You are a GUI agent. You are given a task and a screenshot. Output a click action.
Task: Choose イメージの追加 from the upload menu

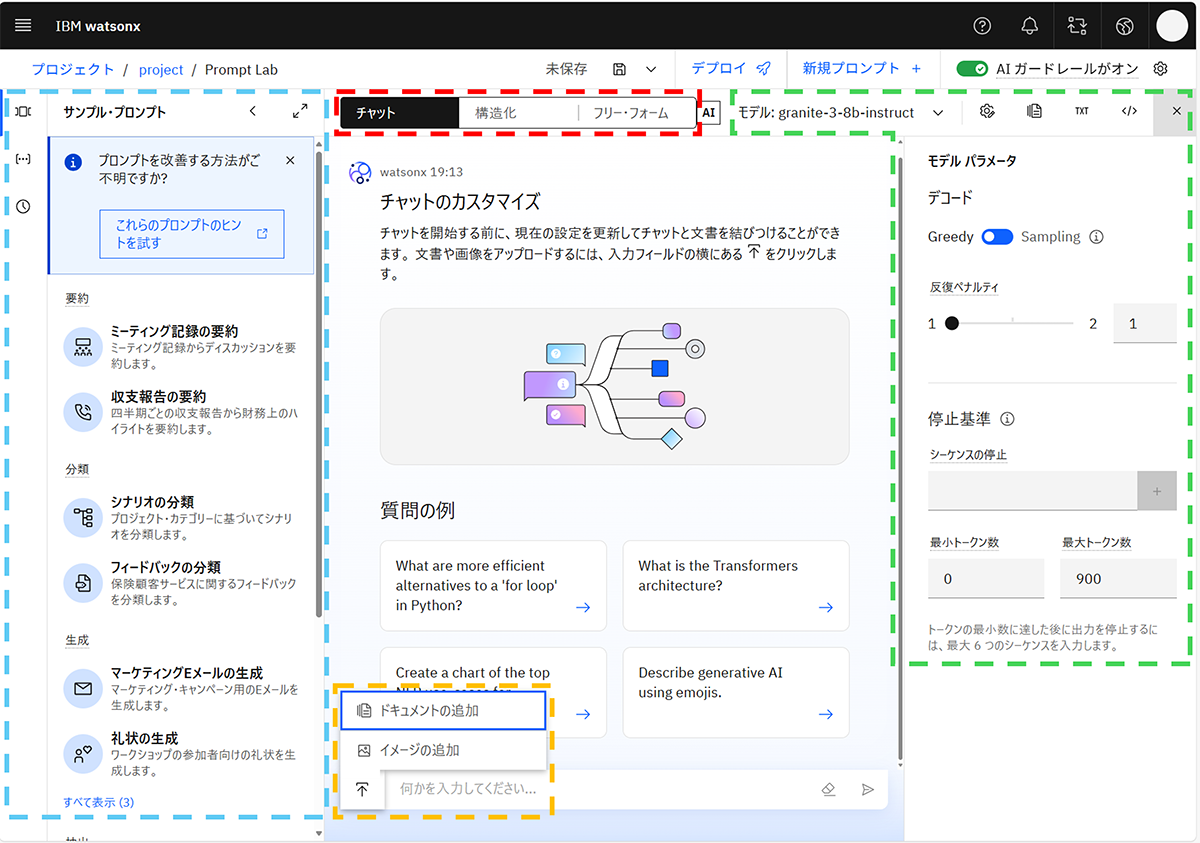(443, 750)
